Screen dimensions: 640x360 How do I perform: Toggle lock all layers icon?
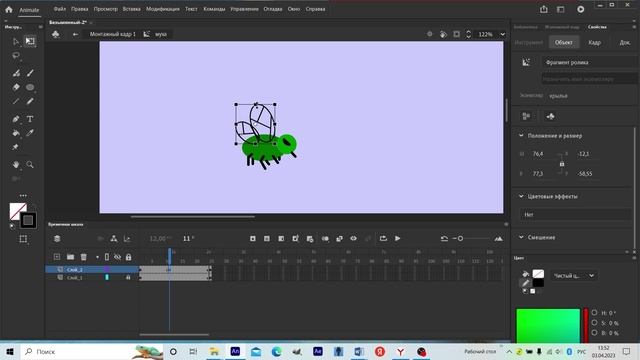point(129,257)
